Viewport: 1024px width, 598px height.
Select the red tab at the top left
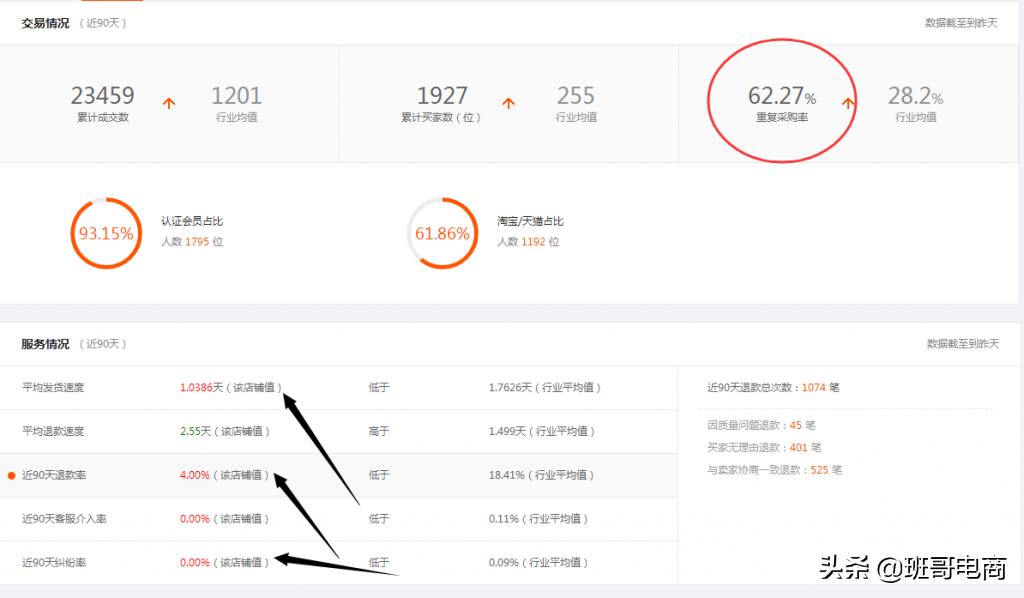(x=110, y=3)
